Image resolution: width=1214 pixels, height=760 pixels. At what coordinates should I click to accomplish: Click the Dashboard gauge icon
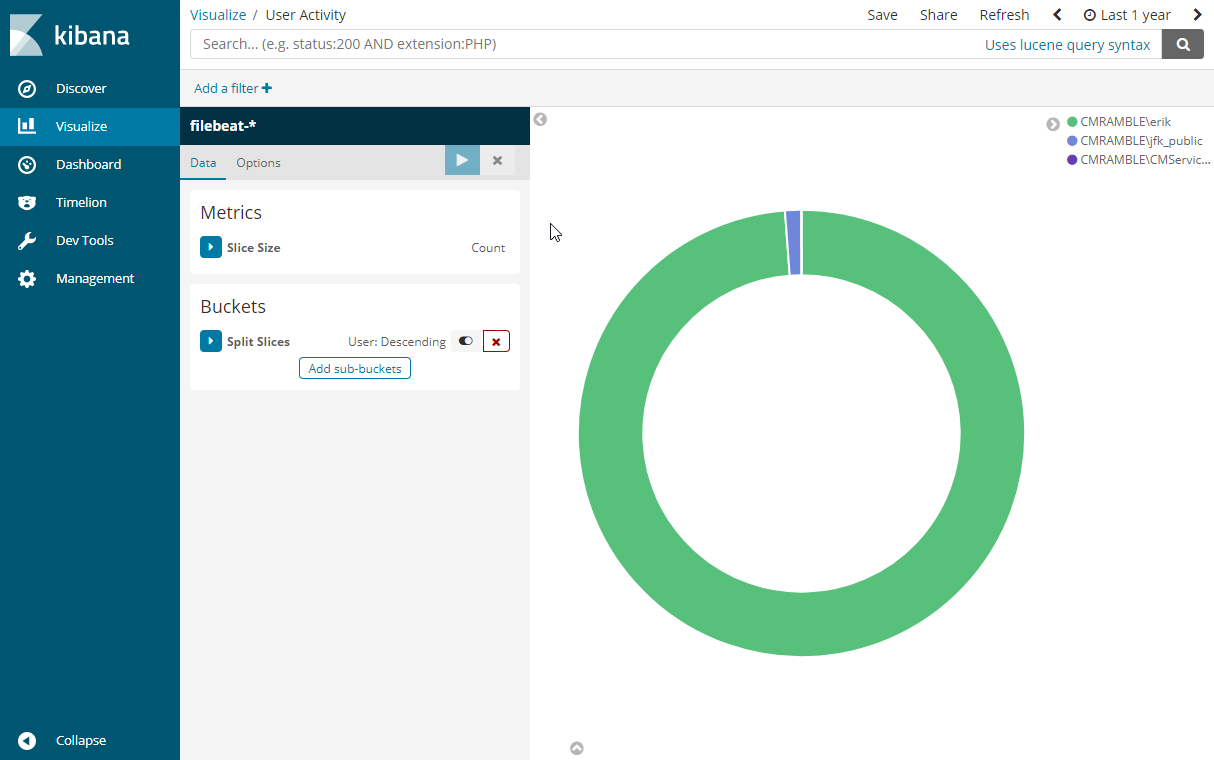point(27,165)
